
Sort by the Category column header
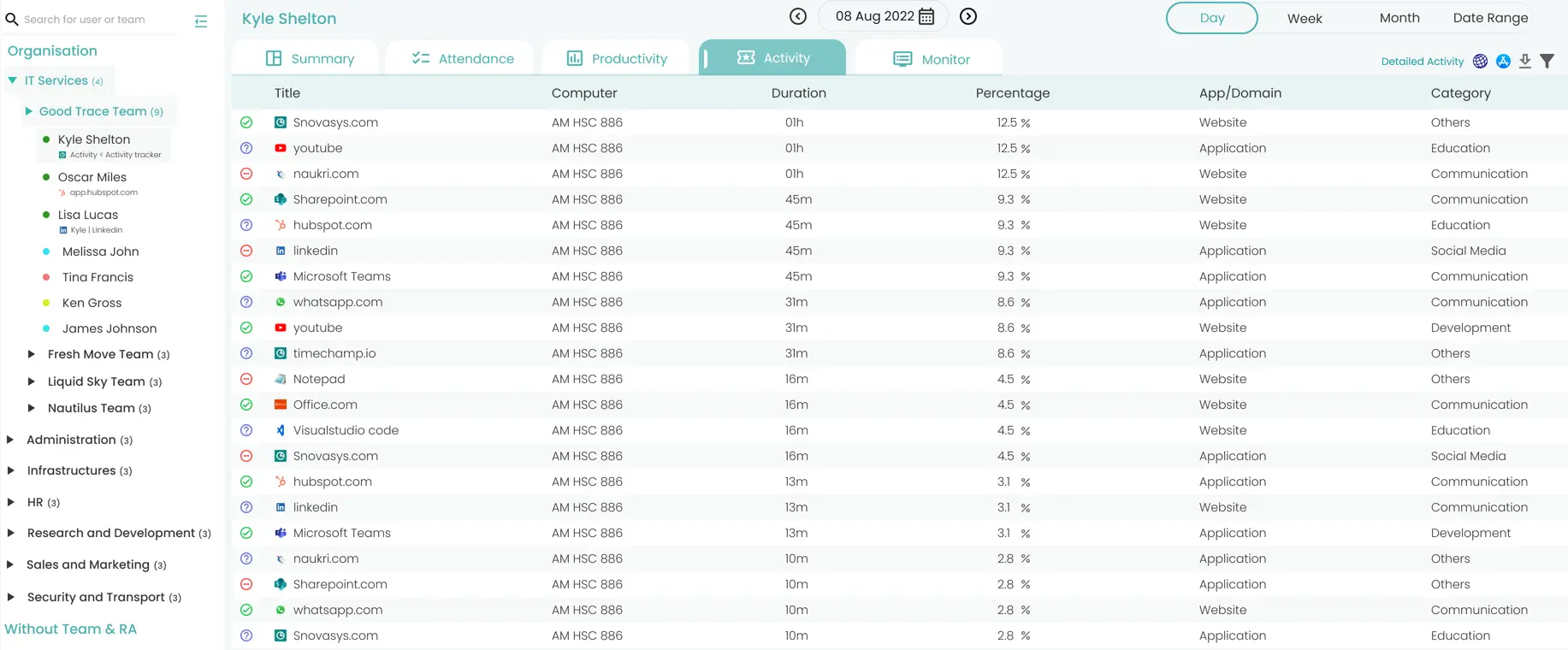1460,93
